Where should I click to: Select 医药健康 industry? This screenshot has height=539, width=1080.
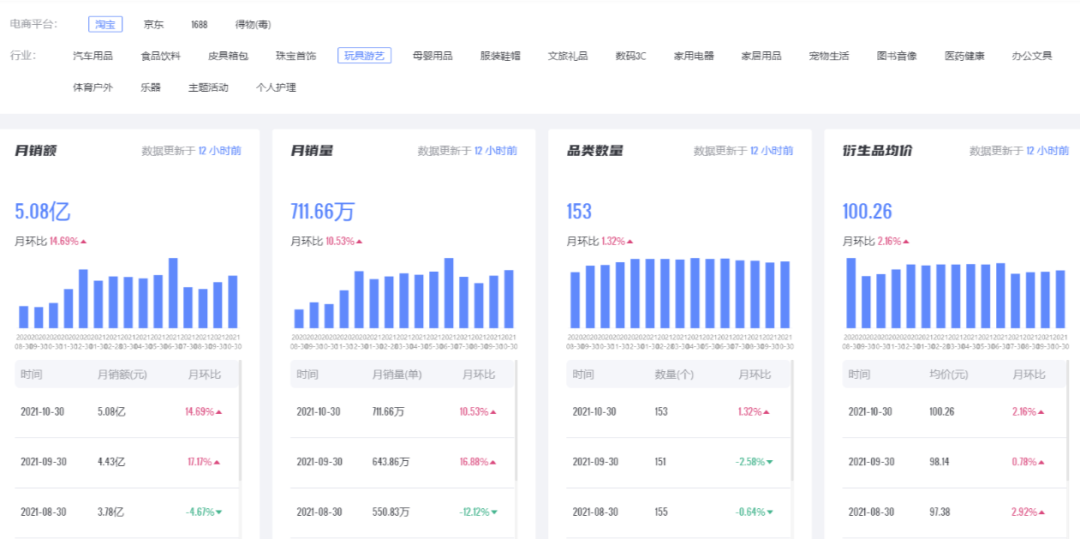(964, 56)
